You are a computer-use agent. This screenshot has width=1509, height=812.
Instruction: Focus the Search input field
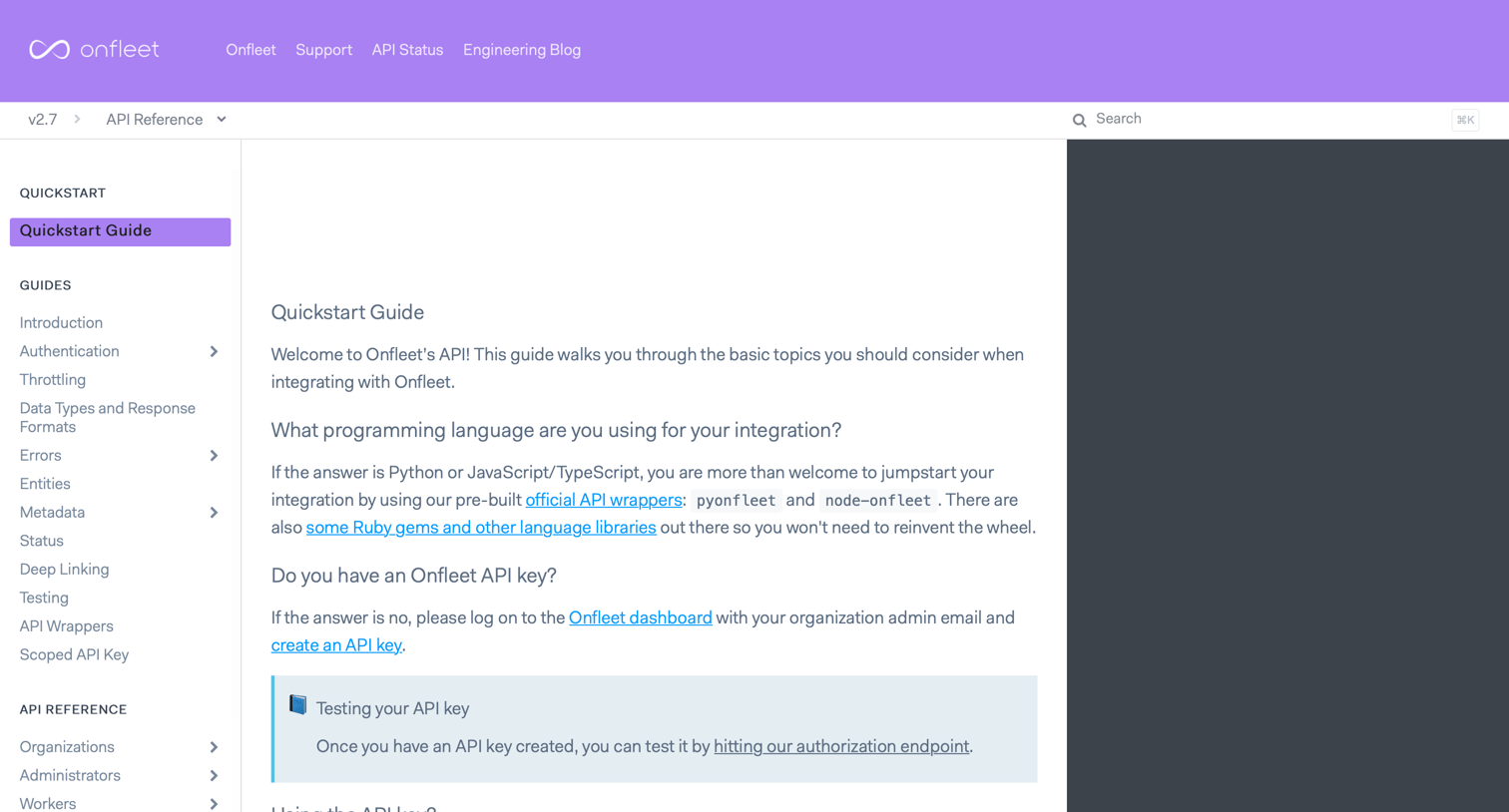(1267, 119)
